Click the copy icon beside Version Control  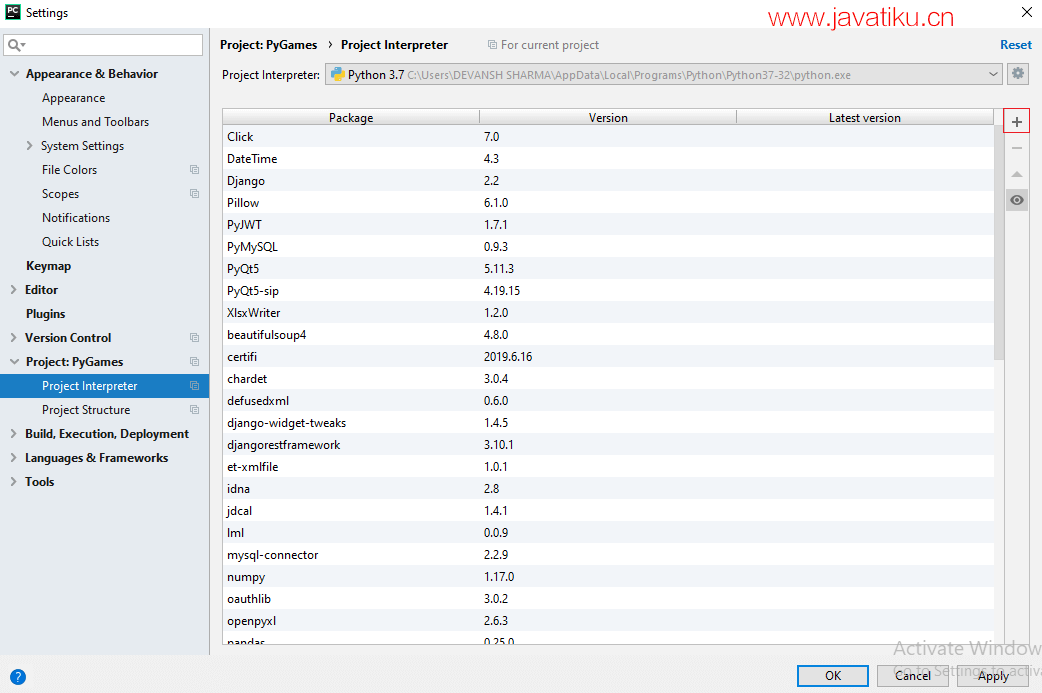click(x=194, y=338)
